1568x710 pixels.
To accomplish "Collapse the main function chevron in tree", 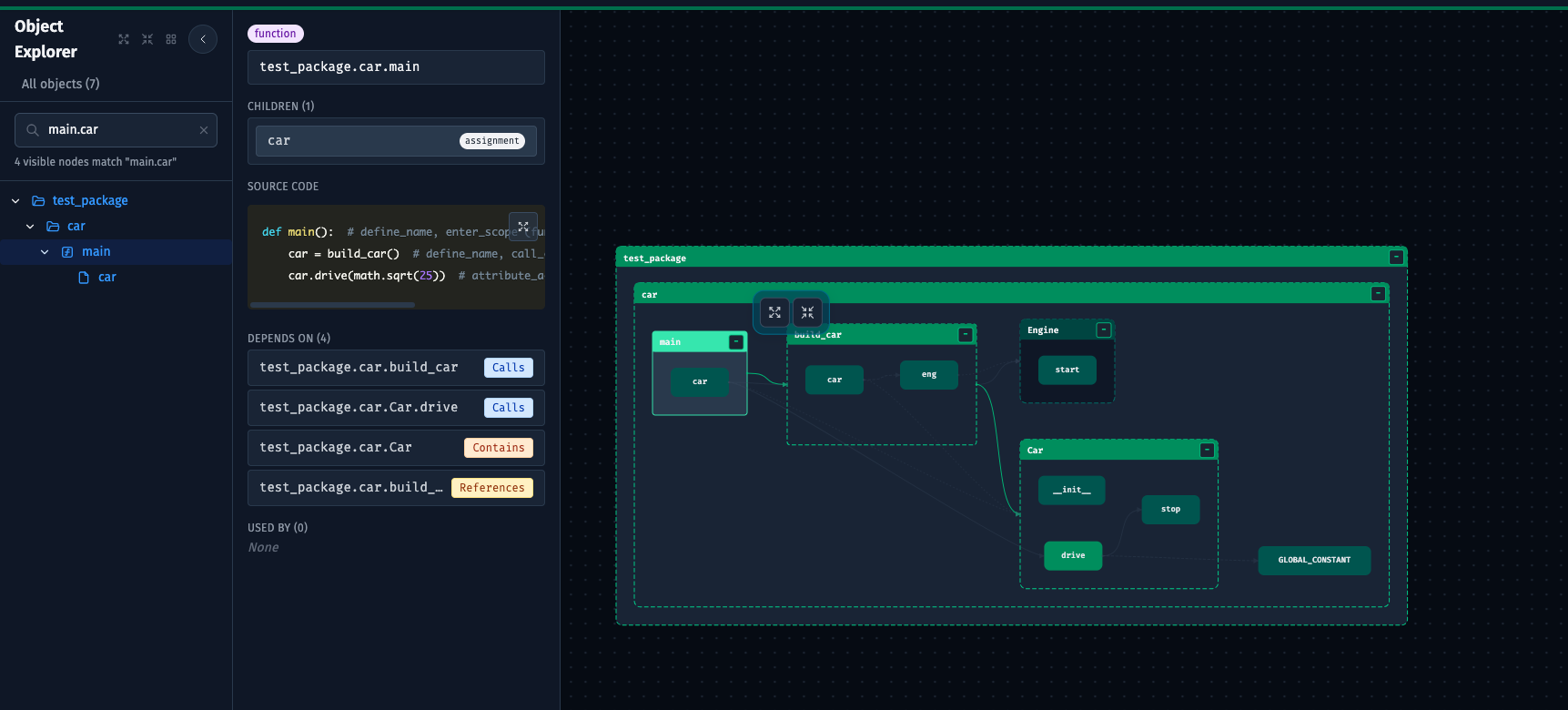I will pyautogui.click(x=45, y=252).
